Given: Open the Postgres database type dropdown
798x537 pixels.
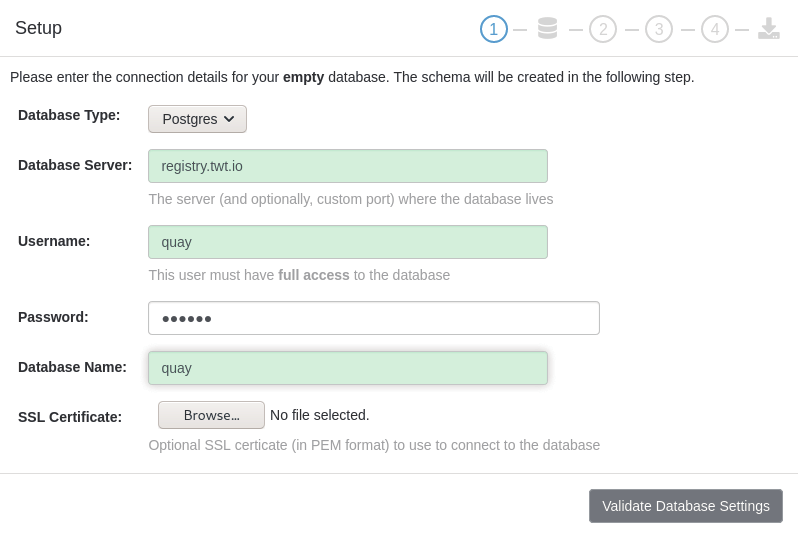Looking at the screenshot, I should tap(197, 119).
